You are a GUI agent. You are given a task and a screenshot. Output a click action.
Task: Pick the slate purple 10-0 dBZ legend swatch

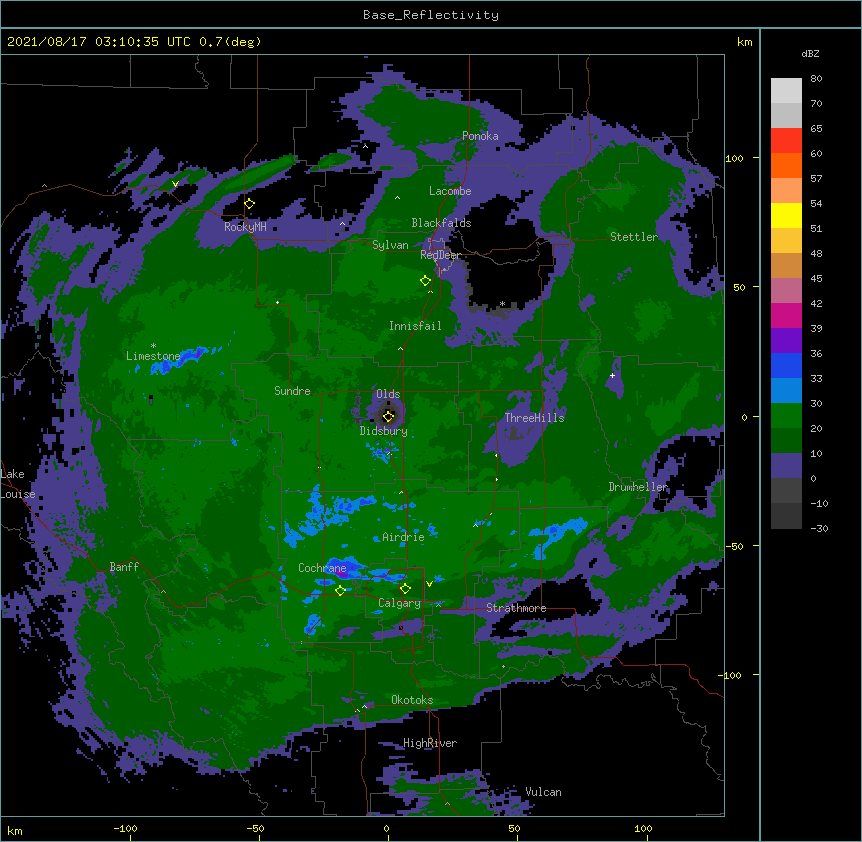(786, 466)
